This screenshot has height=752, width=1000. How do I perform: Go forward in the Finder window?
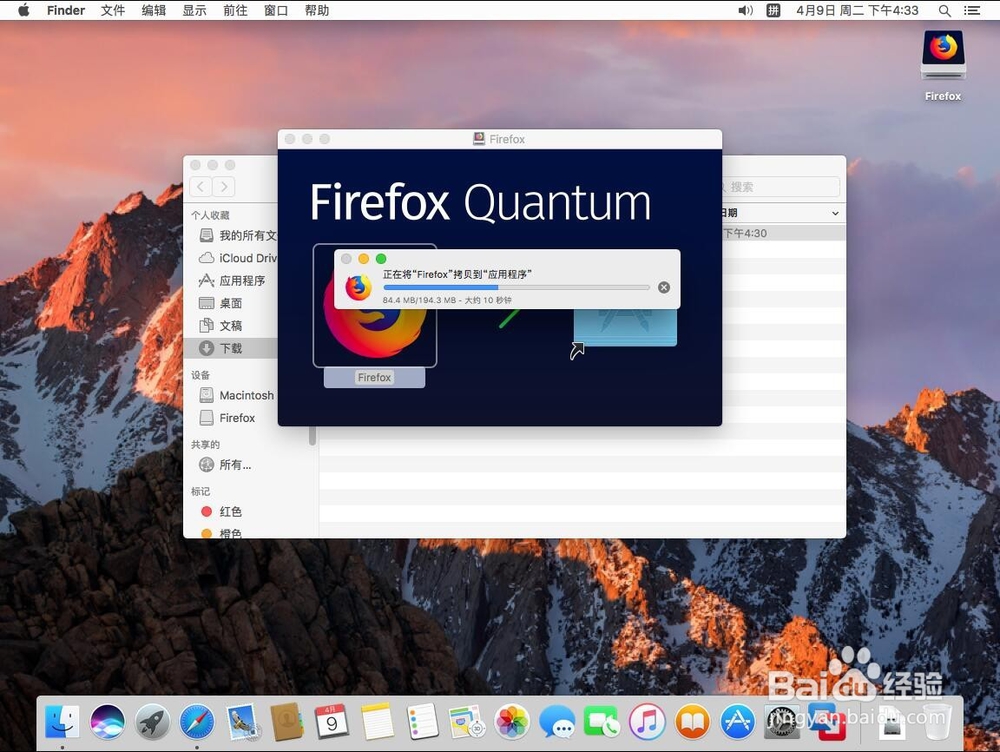224,186
